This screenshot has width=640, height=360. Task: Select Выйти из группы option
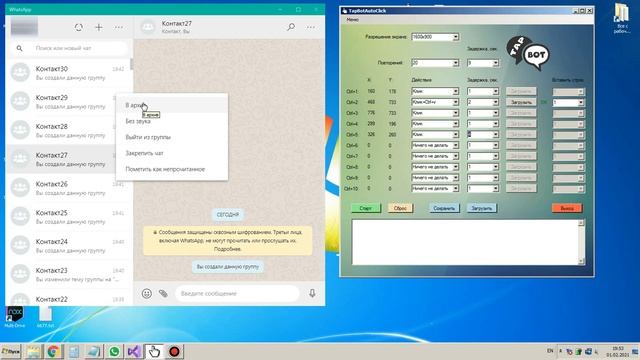point(172,137)
